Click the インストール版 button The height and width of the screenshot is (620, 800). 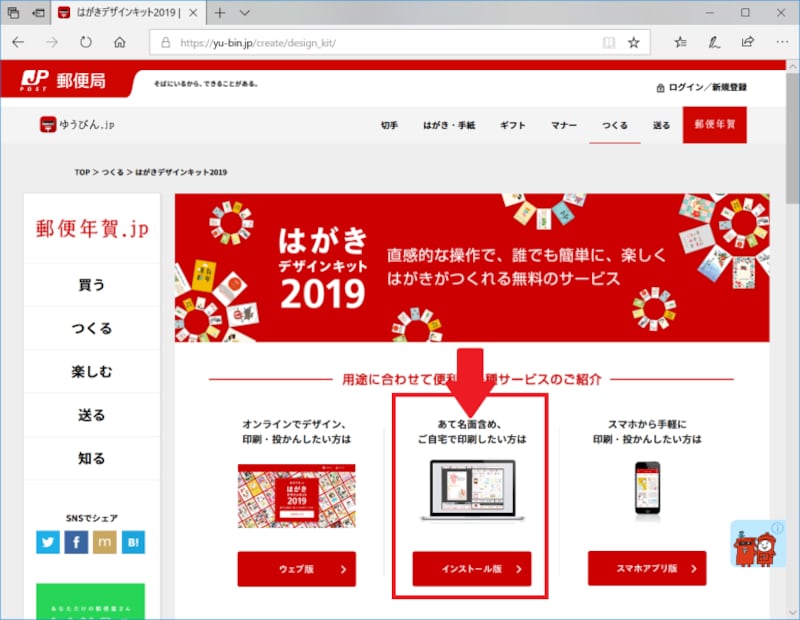click(470, 568)
